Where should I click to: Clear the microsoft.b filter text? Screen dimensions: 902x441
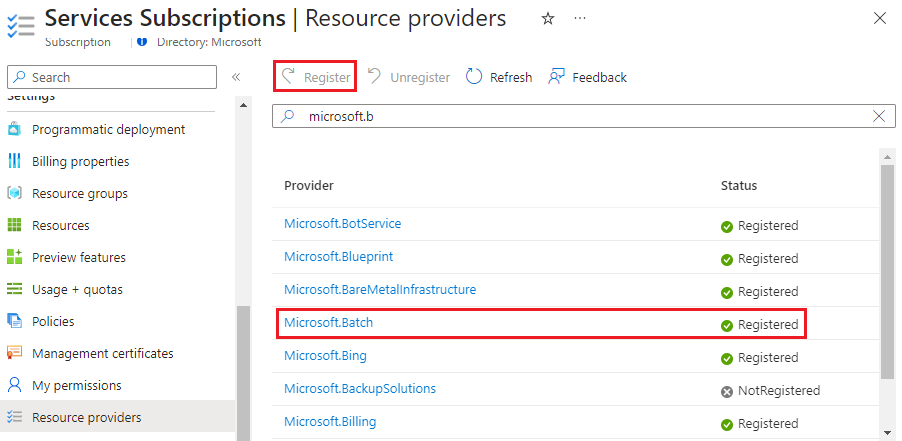click(x=879, y=116)
